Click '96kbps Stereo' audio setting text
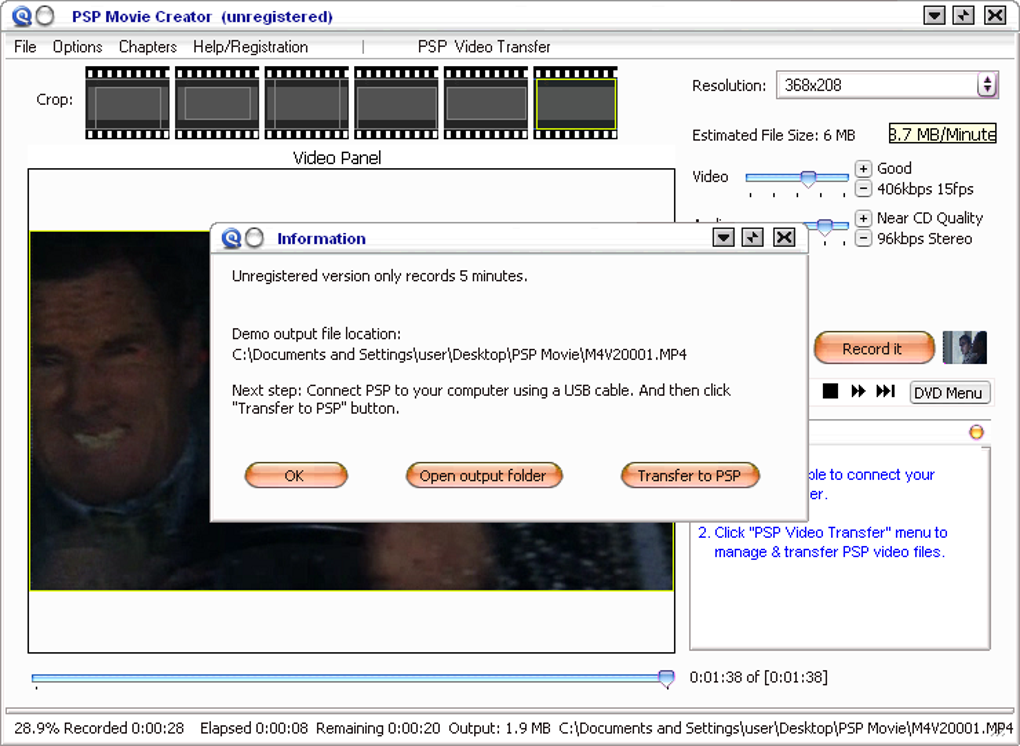 click(x=924, y=239)
